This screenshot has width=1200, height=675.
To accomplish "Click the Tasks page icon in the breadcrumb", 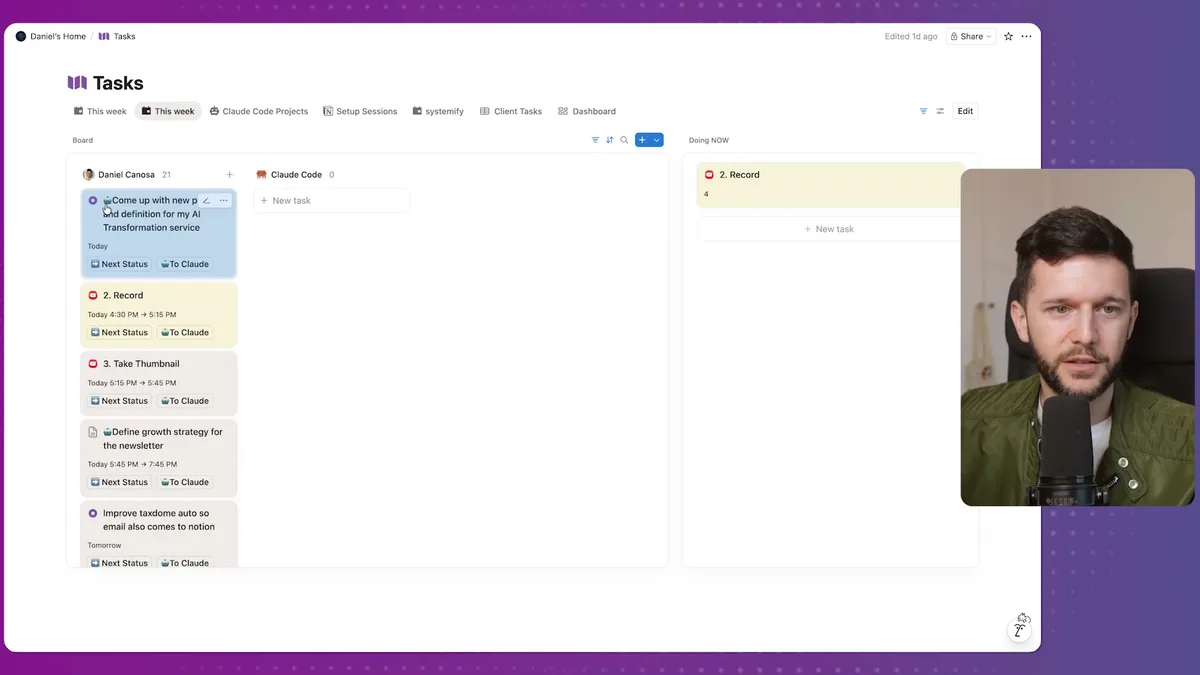I will pyautogui.click(x=104, y=36).
